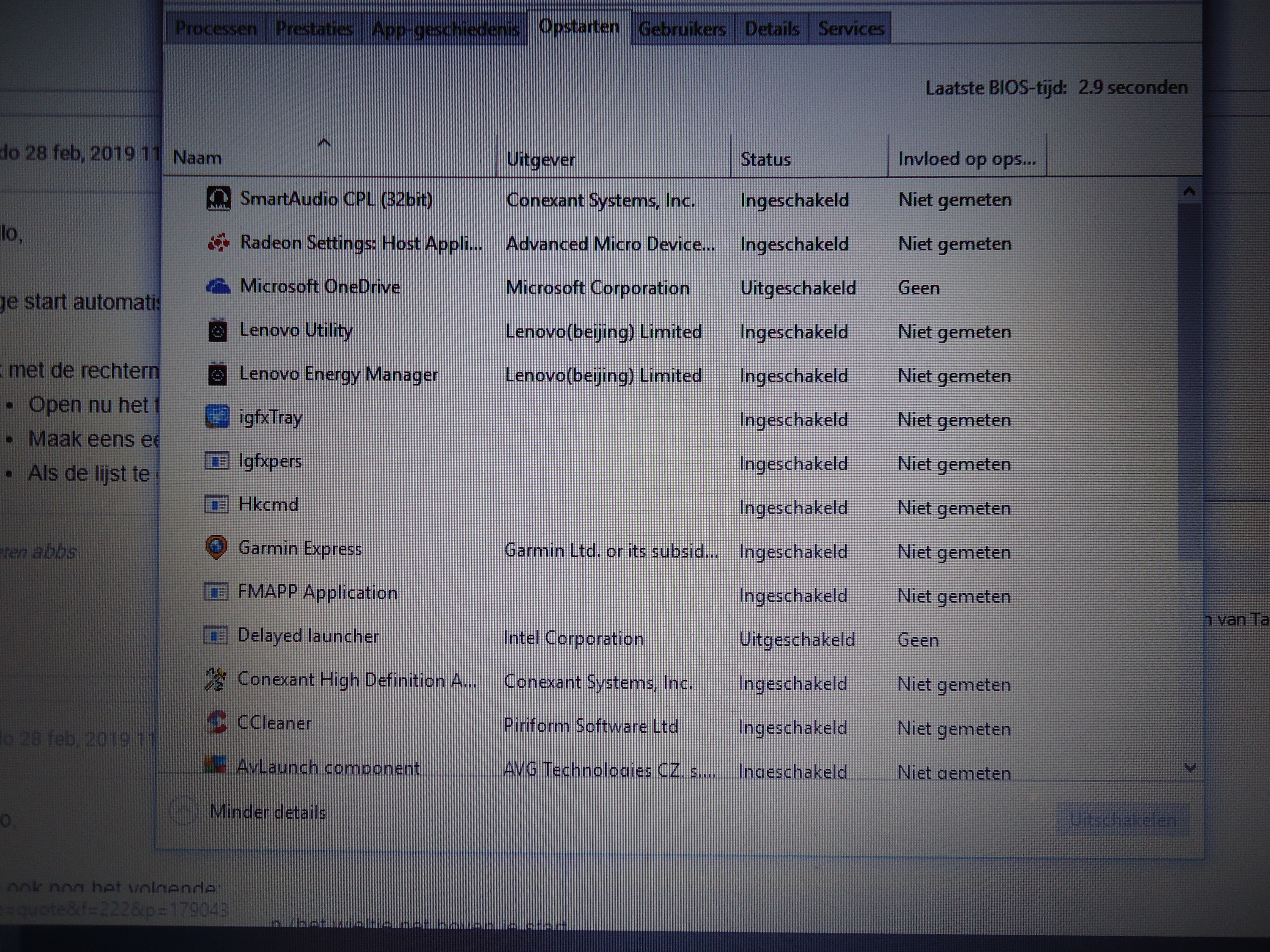Sort by the Uitgever column header

[613, 158]
